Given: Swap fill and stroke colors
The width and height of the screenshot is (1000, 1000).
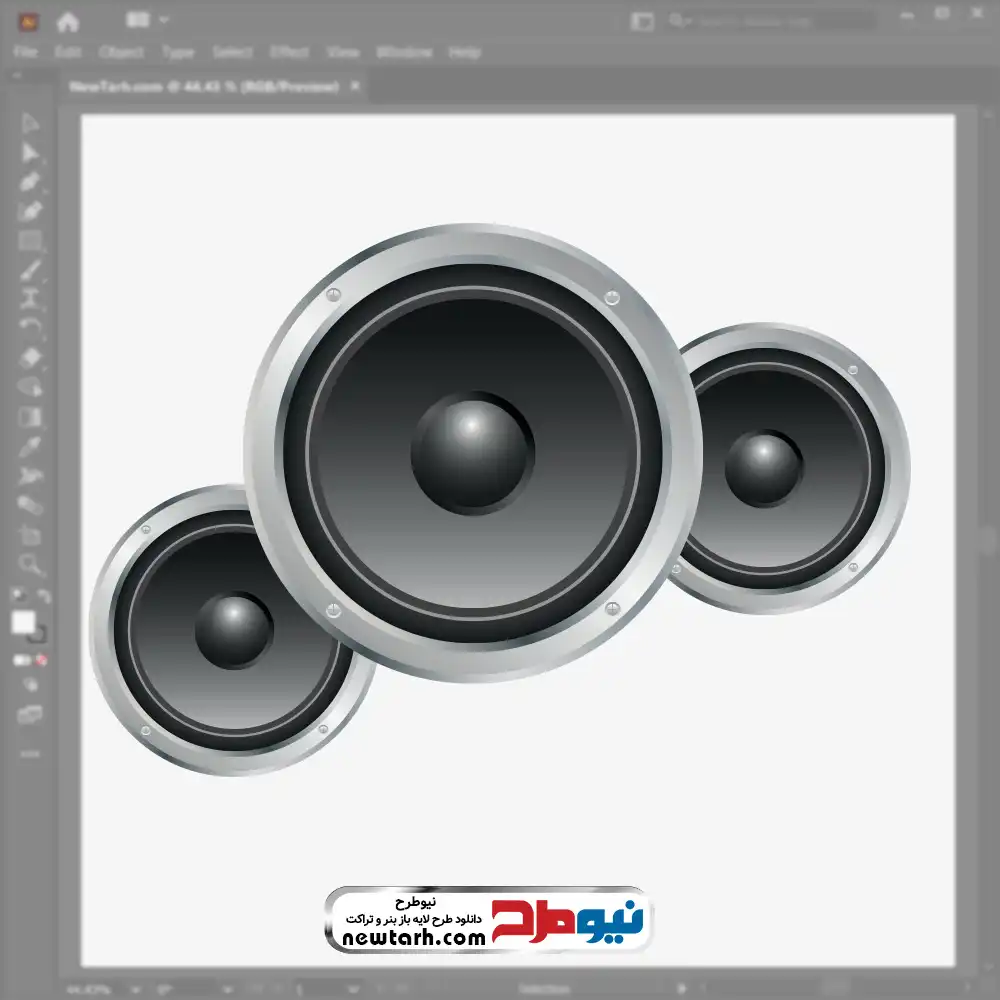Looking at the screenshot, I should point(44,596).
